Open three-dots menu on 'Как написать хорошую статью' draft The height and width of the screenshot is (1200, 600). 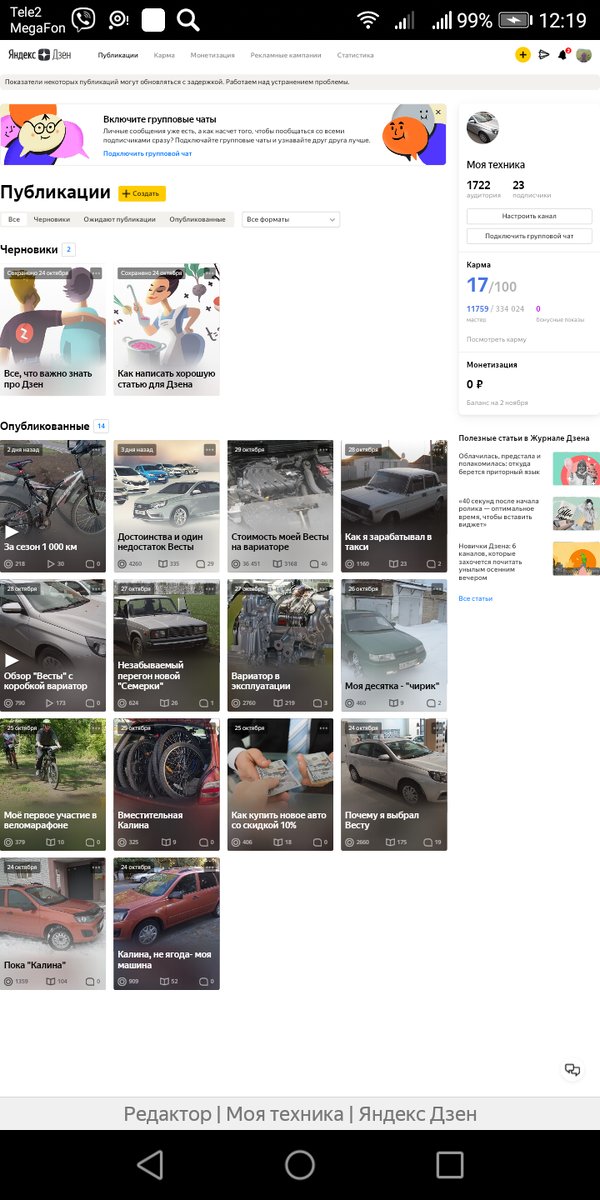tap(210, 273)
